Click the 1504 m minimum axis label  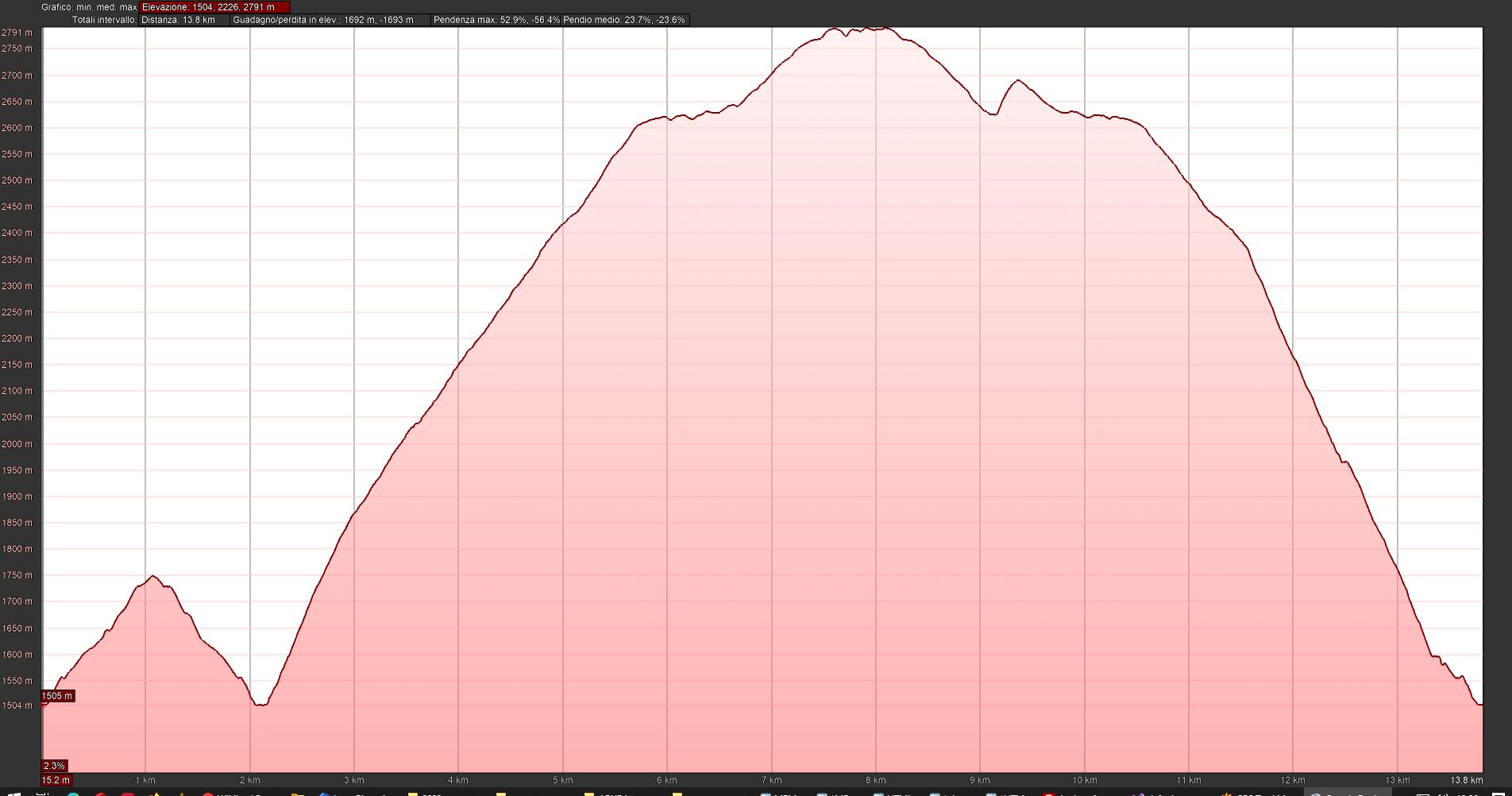[17, 705]
